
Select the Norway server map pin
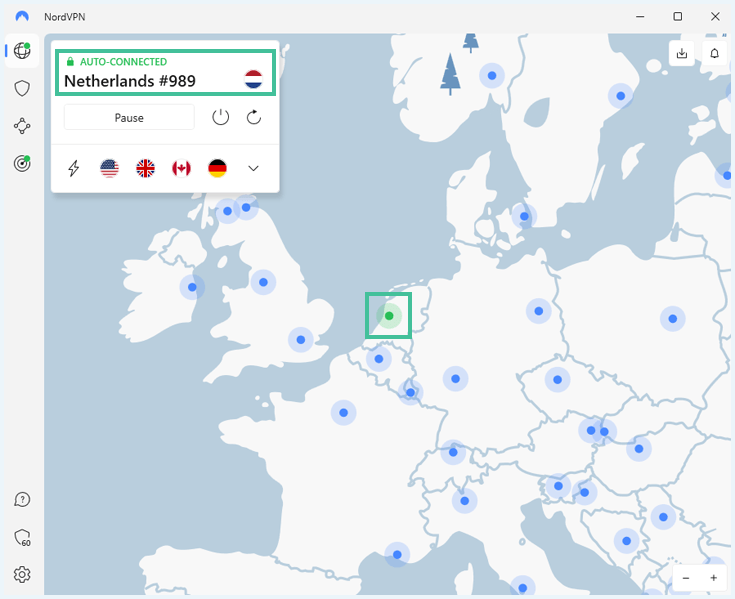tap(492, 75)
